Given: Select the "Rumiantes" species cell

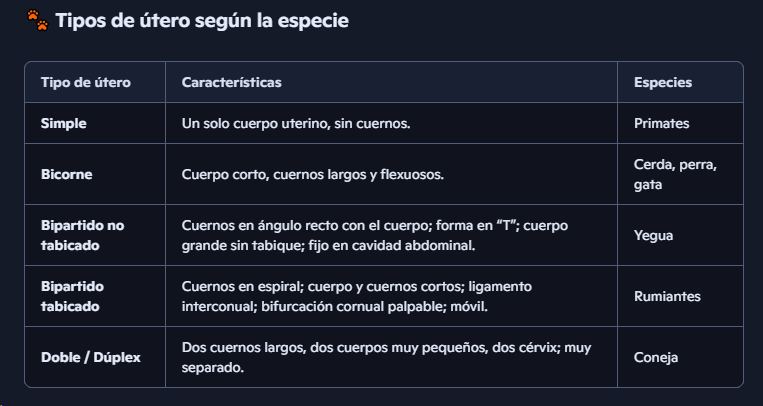Looking at the screenshot, I should point(667,296).
